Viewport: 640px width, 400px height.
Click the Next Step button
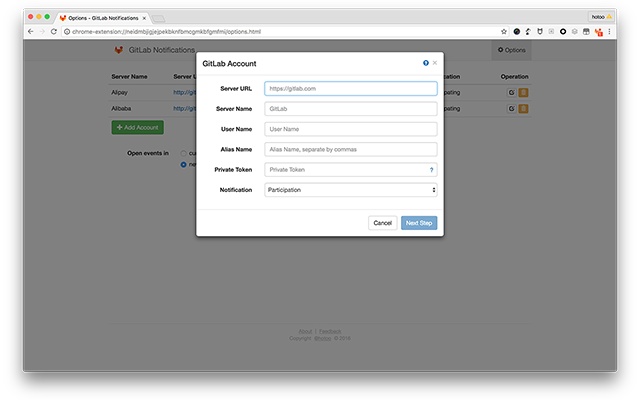pyautogui.click(x=419, y=223)
